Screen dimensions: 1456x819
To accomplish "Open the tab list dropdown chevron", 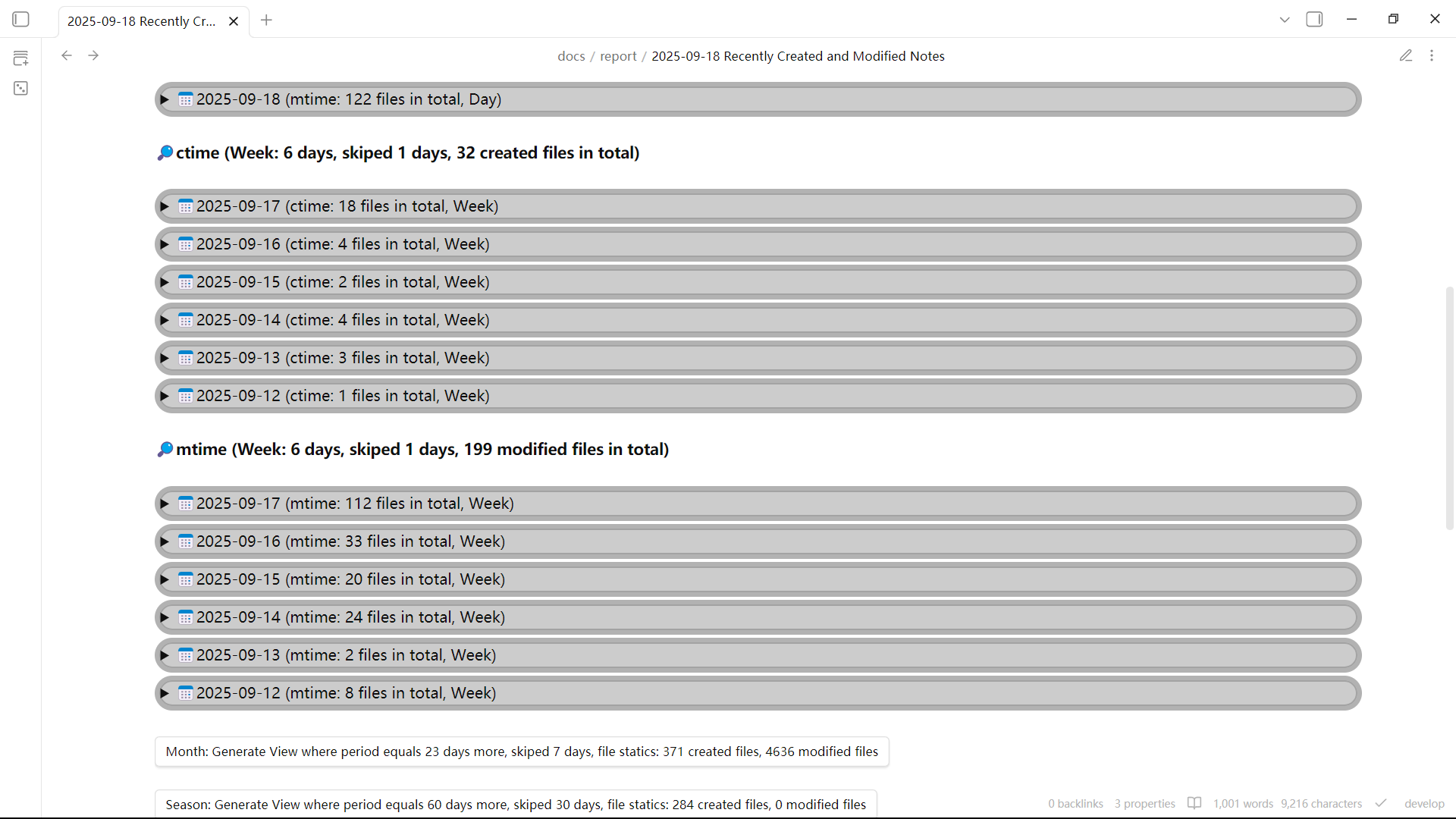I will 1284,20.
